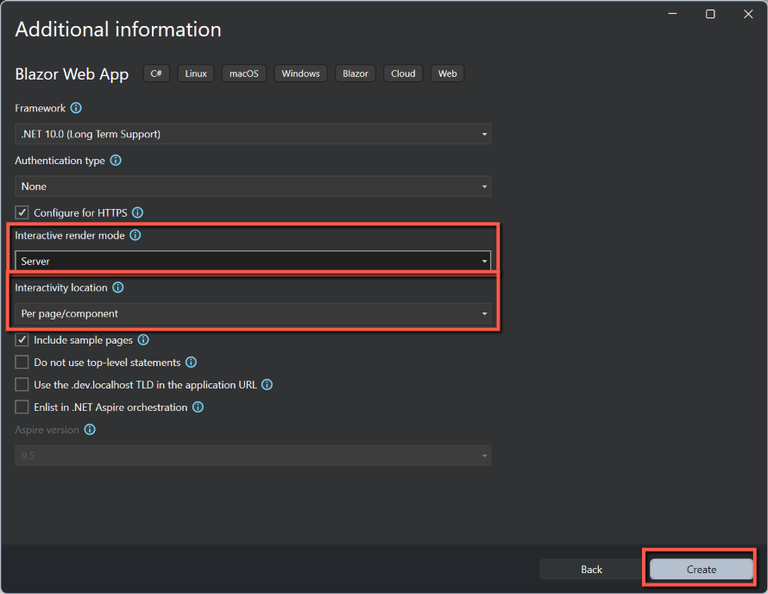The height and width of the screenshot is (594, 768).
Task: Check Enlist in .NET Aspire orchestration
Action: tap(22, 407)
